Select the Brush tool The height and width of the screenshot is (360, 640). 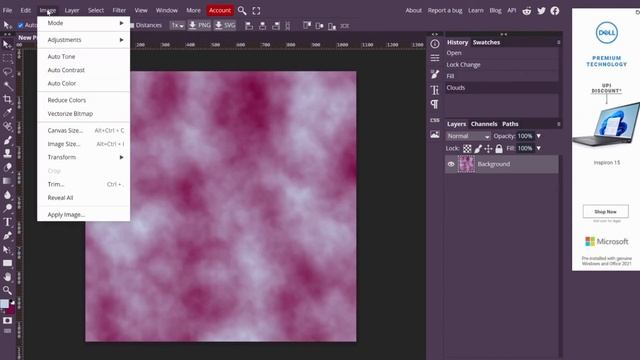pyautogui.click(x=7, y=140)
